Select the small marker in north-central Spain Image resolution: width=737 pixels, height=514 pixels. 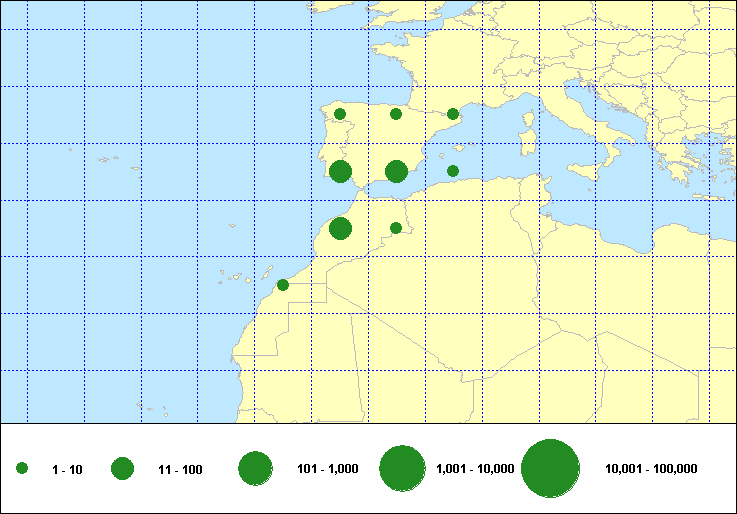(x=396, y=114)
